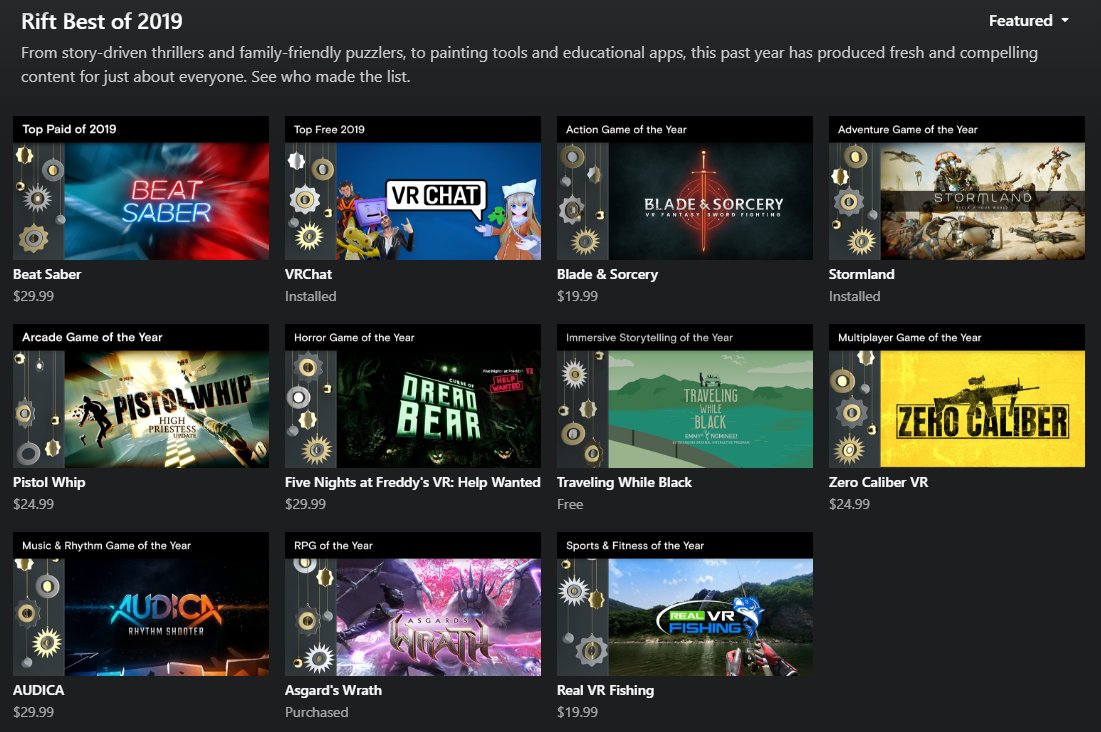Screen dimensions: 1101x732
Task: Click the AUDICA title link
Action: pyautogui.click(x=39, y=690)
